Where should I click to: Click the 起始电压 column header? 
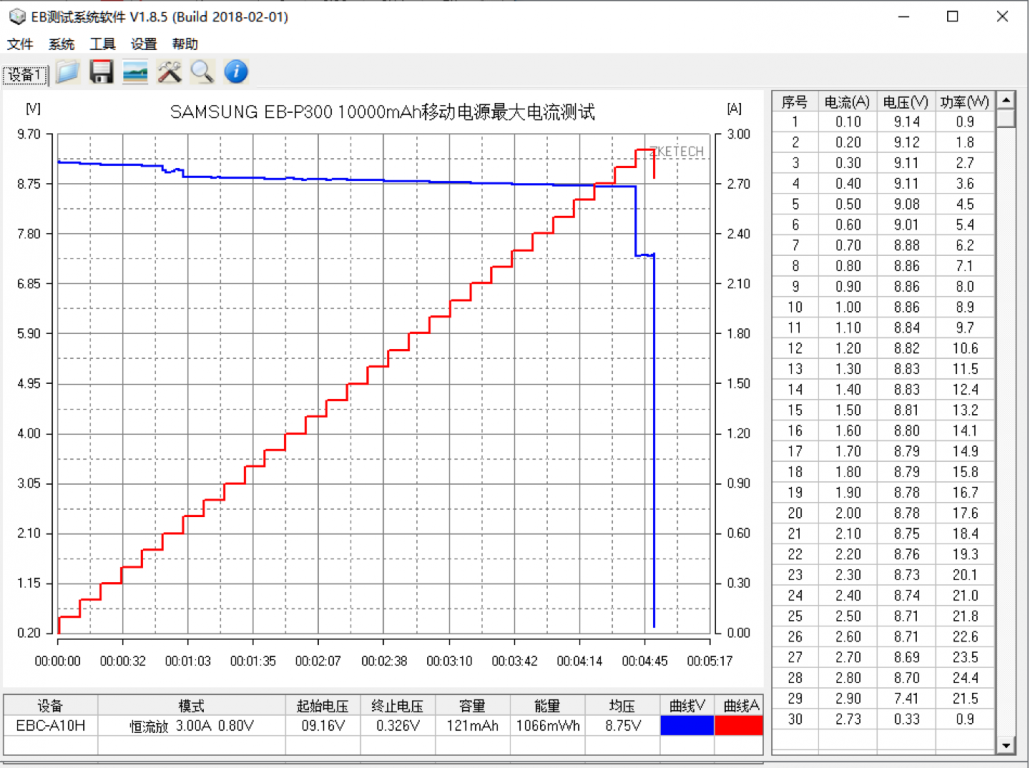[x=323, y=706]
